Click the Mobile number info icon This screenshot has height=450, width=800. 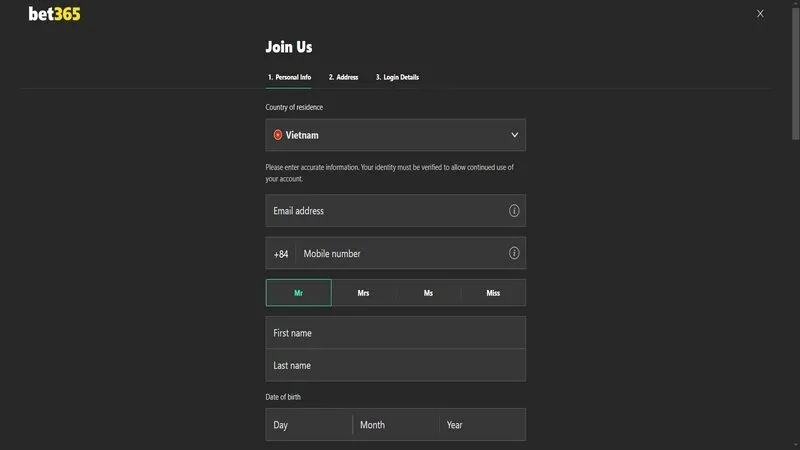pyautogui.click(x=514, y=253)
